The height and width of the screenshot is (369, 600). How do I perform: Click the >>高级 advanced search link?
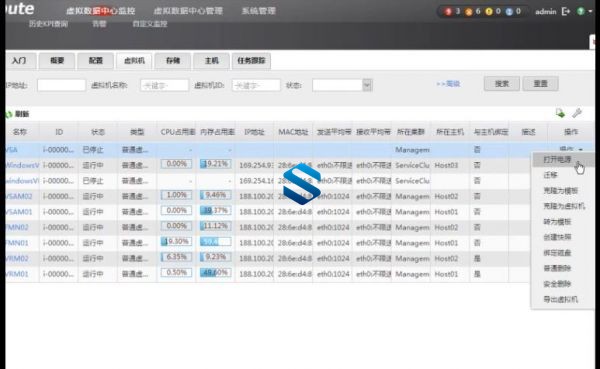coord(448,83)
